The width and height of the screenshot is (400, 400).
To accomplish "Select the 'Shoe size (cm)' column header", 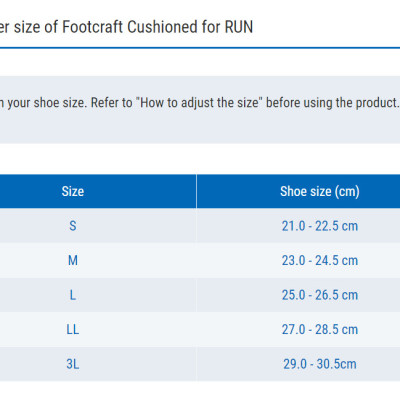I will 298,191.
